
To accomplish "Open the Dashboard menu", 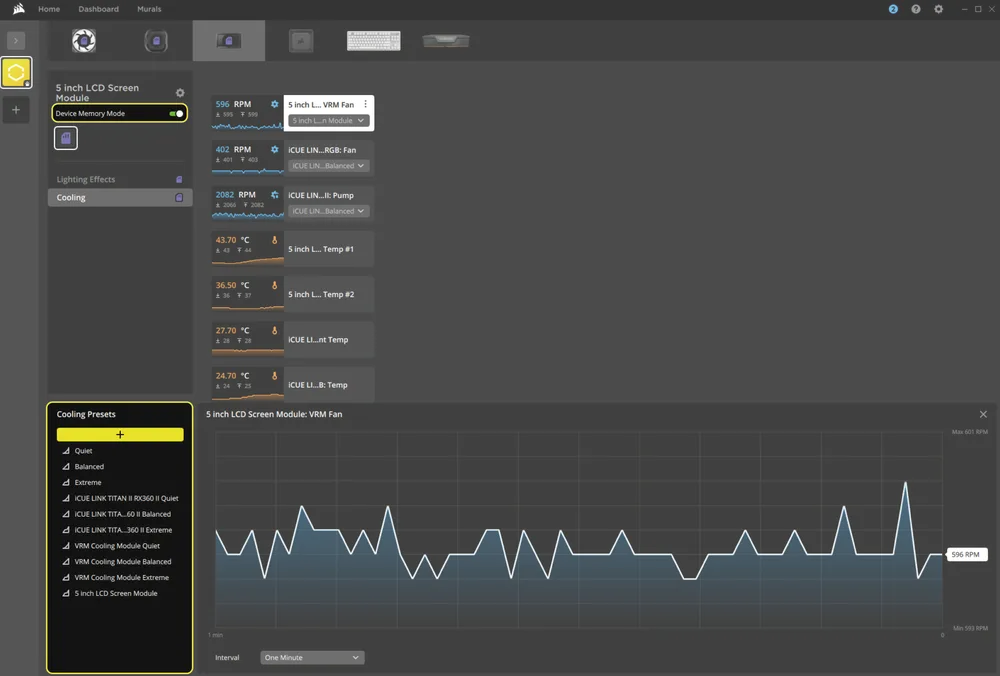I will [98, 9].
